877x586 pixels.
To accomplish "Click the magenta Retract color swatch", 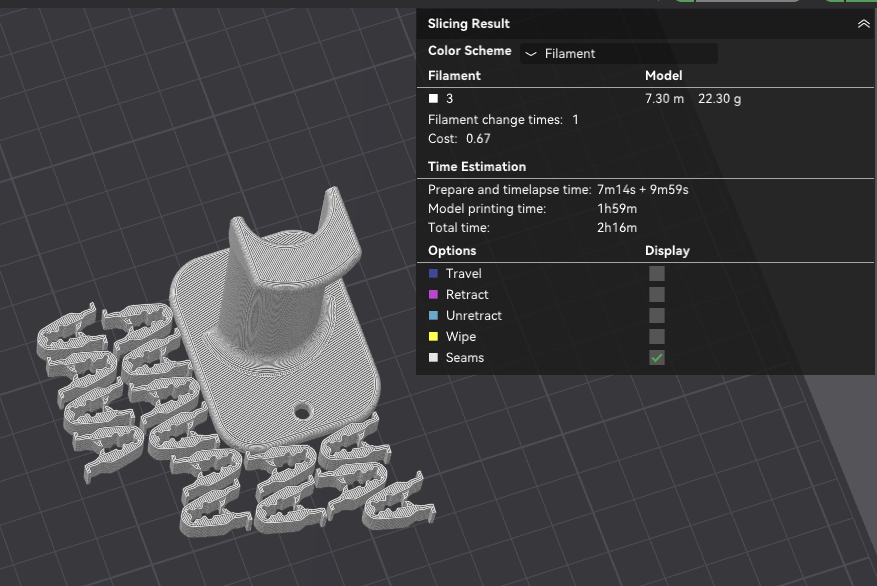I will [x=433, y=295].
